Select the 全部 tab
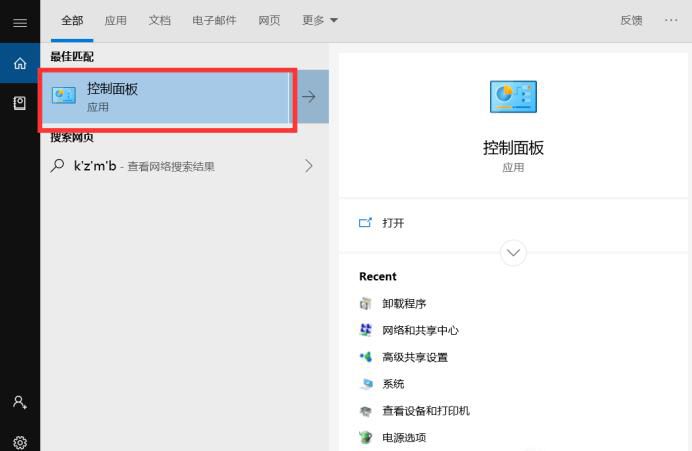692x451 pixels. pyautogui.click(x=72, y=20)
